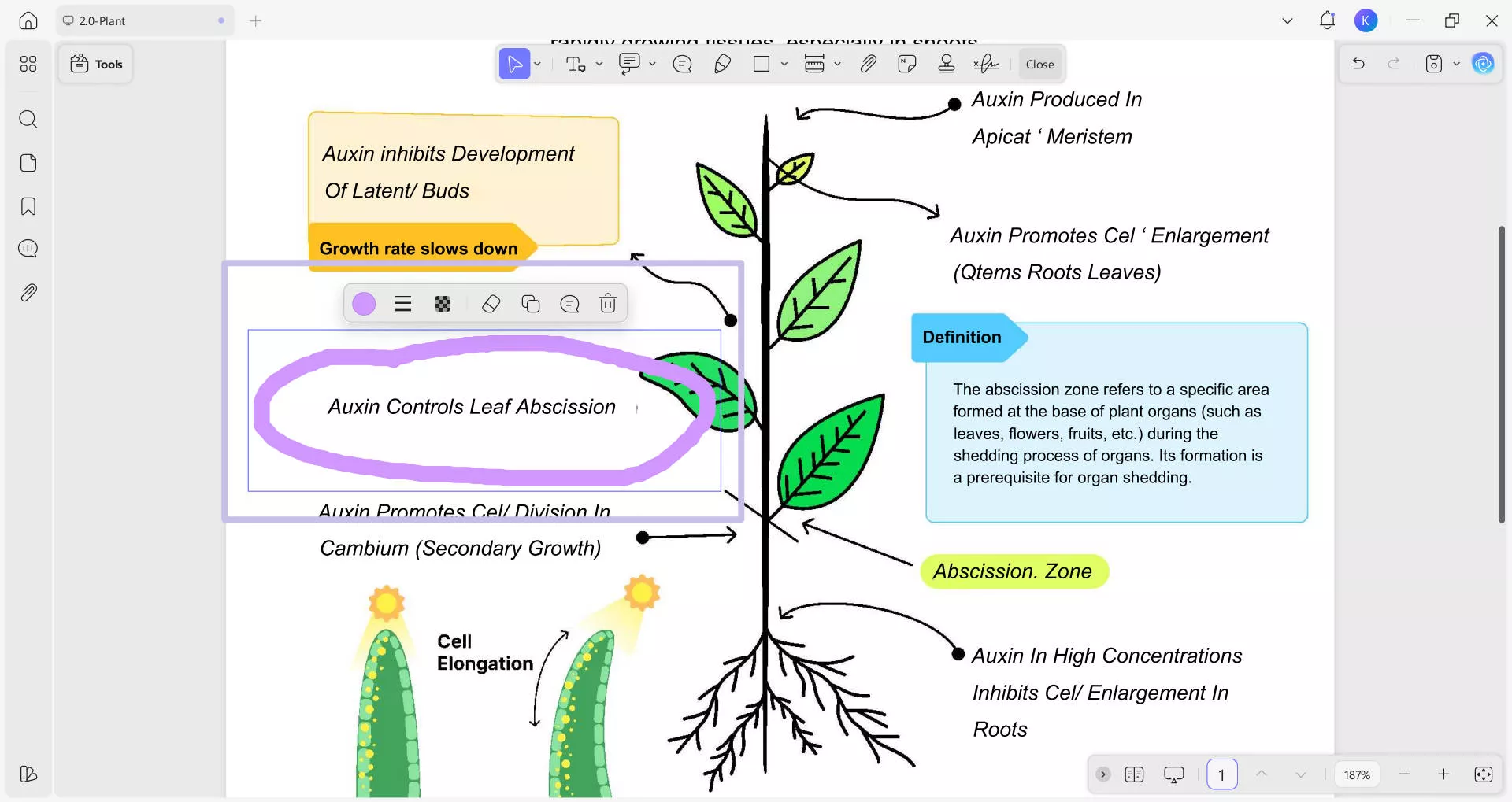Image resolution: width=1512 pixels, height=802 pixels.
Task: Switch to the 2.0-Plant tab
Action: 143,21
